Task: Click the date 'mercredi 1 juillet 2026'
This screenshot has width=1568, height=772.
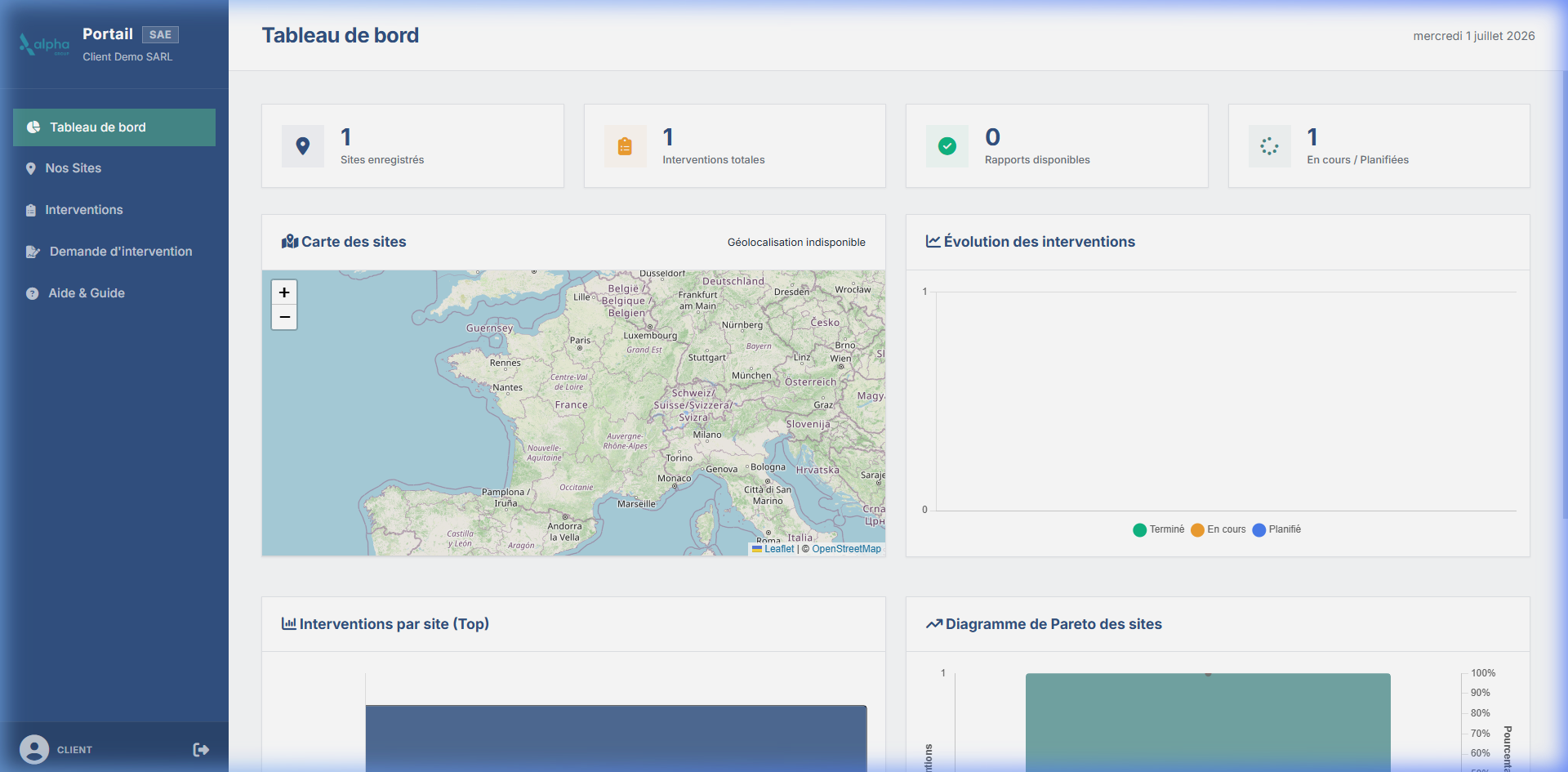Action: click(x=1474, y=36)
